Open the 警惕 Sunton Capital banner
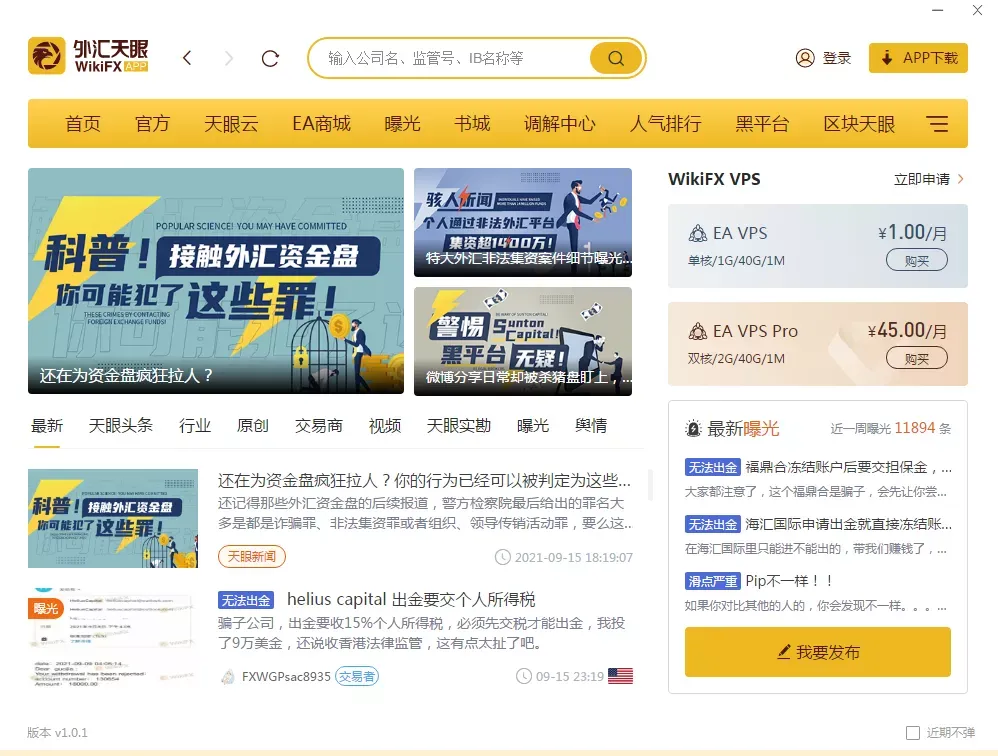998x756 pixels. (x=523, y=341)
